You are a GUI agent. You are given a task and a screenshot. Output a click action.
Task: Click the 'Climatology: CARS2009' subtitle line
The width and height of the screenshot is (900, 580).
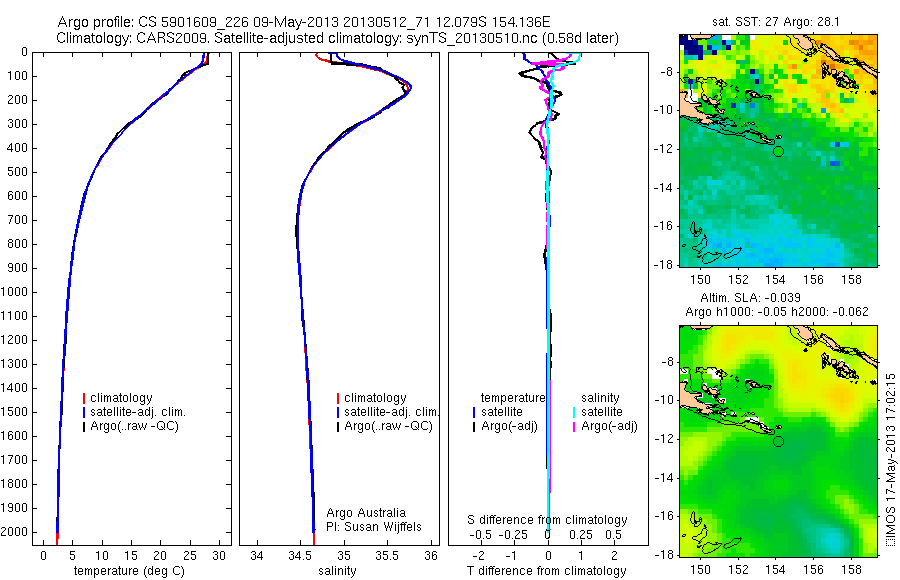[338, 38]
